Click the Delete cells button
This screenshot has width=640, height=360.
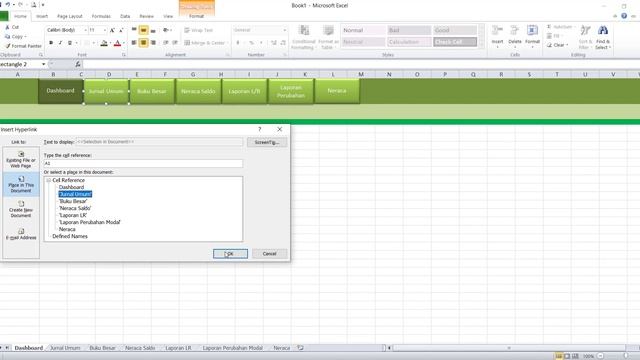[x=515, y=36]
